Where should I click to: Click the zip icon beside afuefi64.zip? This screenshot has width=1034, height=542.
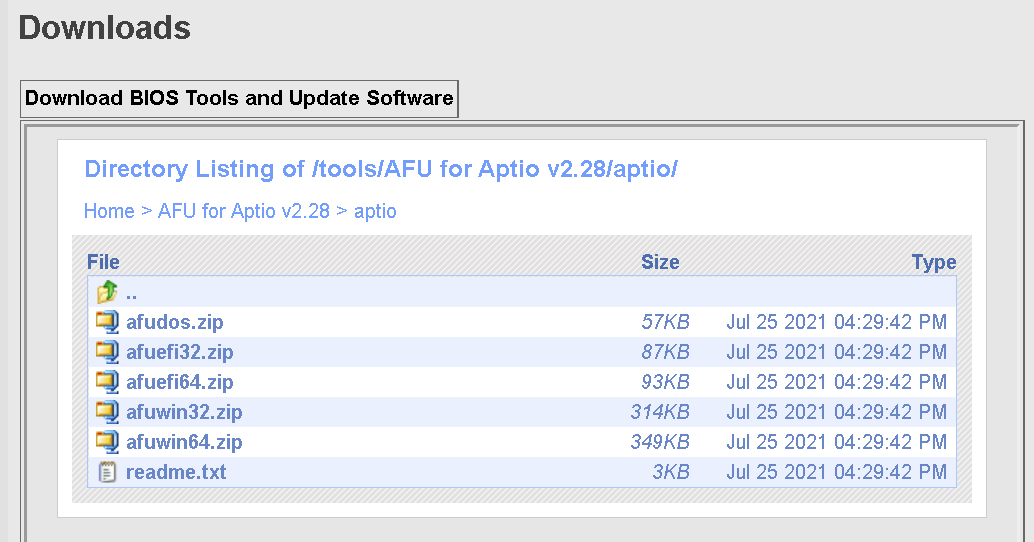107,382
